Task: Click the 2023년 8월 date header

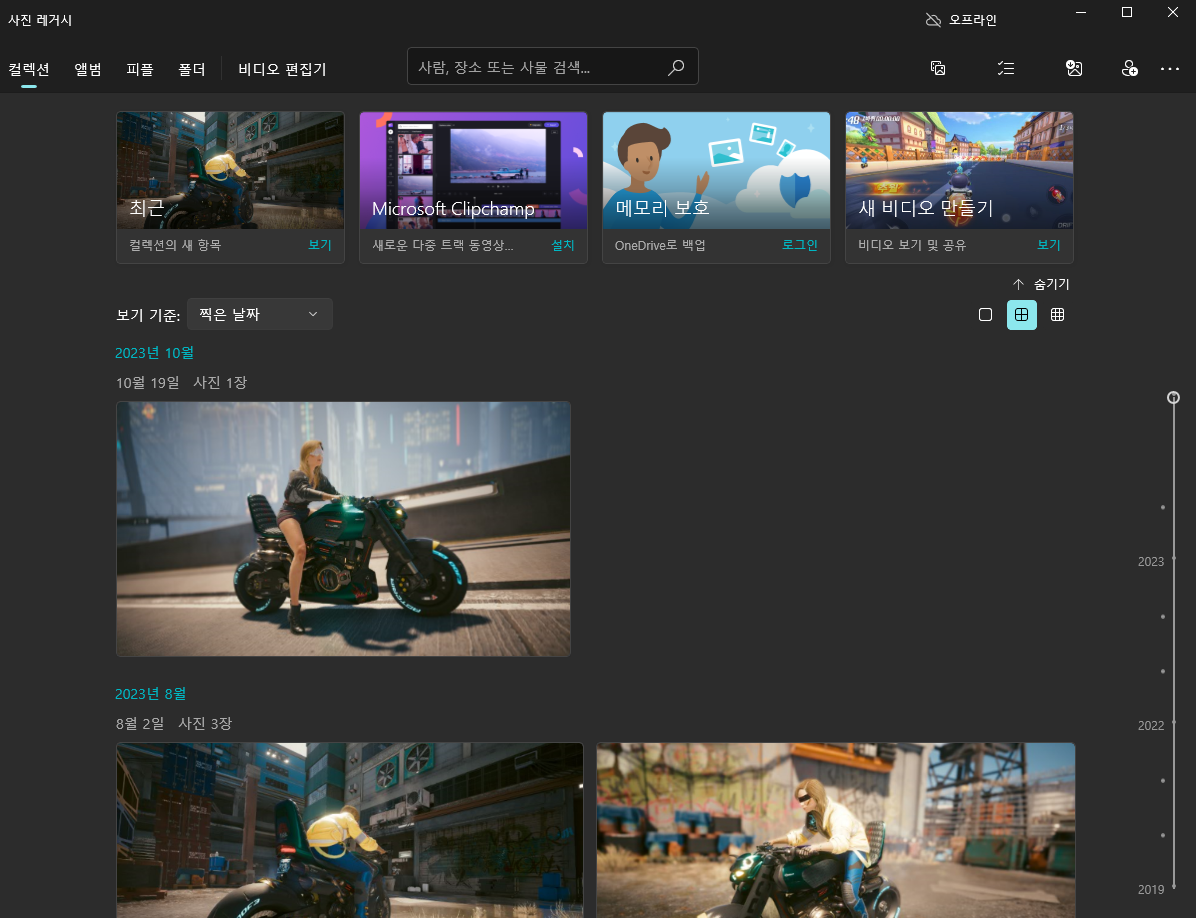Action: click(150, 694)
